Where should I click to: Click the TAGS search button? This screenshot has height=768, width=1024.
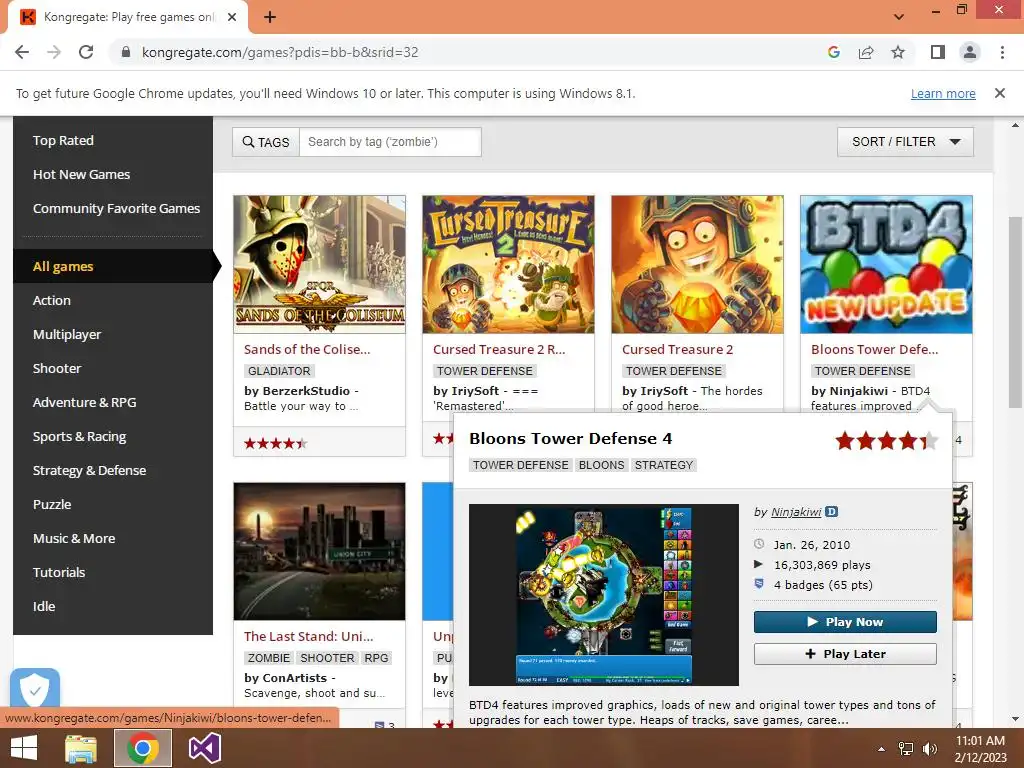(x=266, y=142)
